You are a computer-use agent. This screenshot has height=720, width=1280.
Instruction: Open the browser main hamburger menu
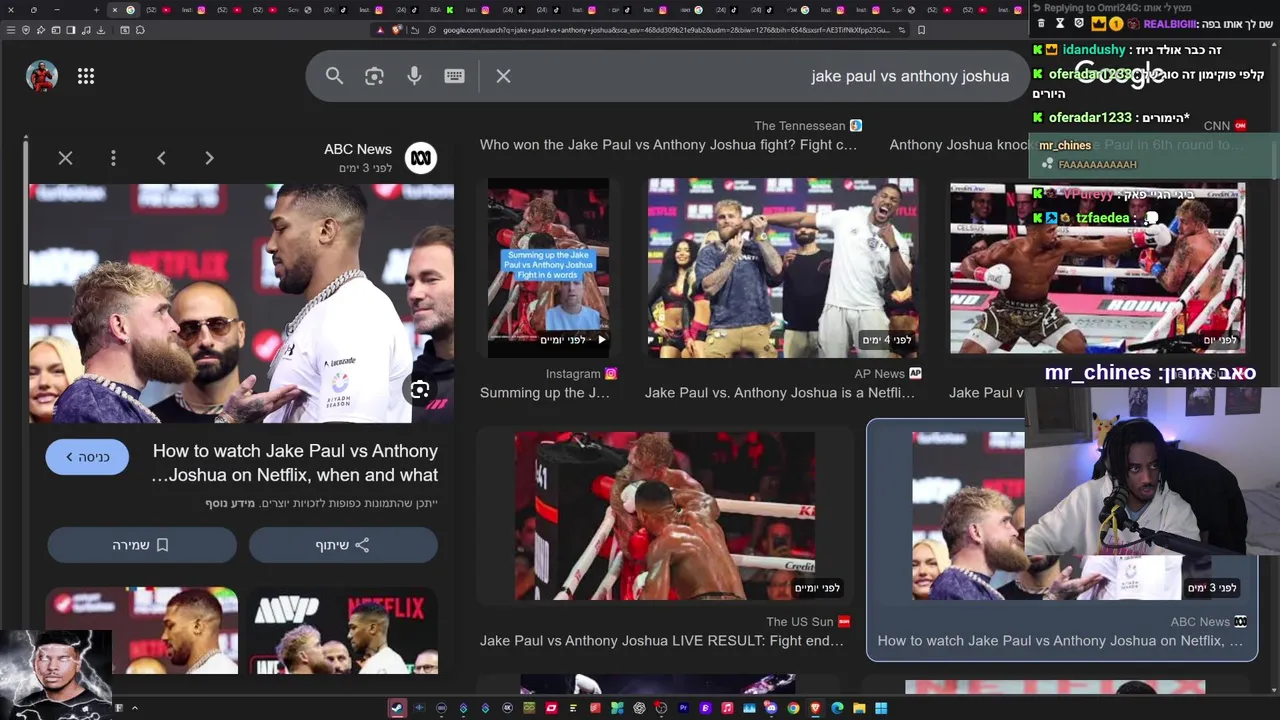[x=10, y=30]
